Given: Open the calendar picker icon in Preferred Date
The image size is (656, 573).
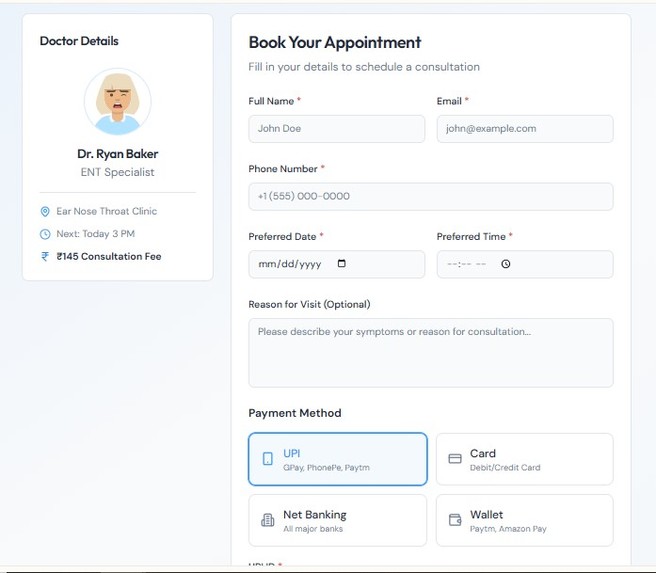Looking at the screenshot, I should click(341, 263).
